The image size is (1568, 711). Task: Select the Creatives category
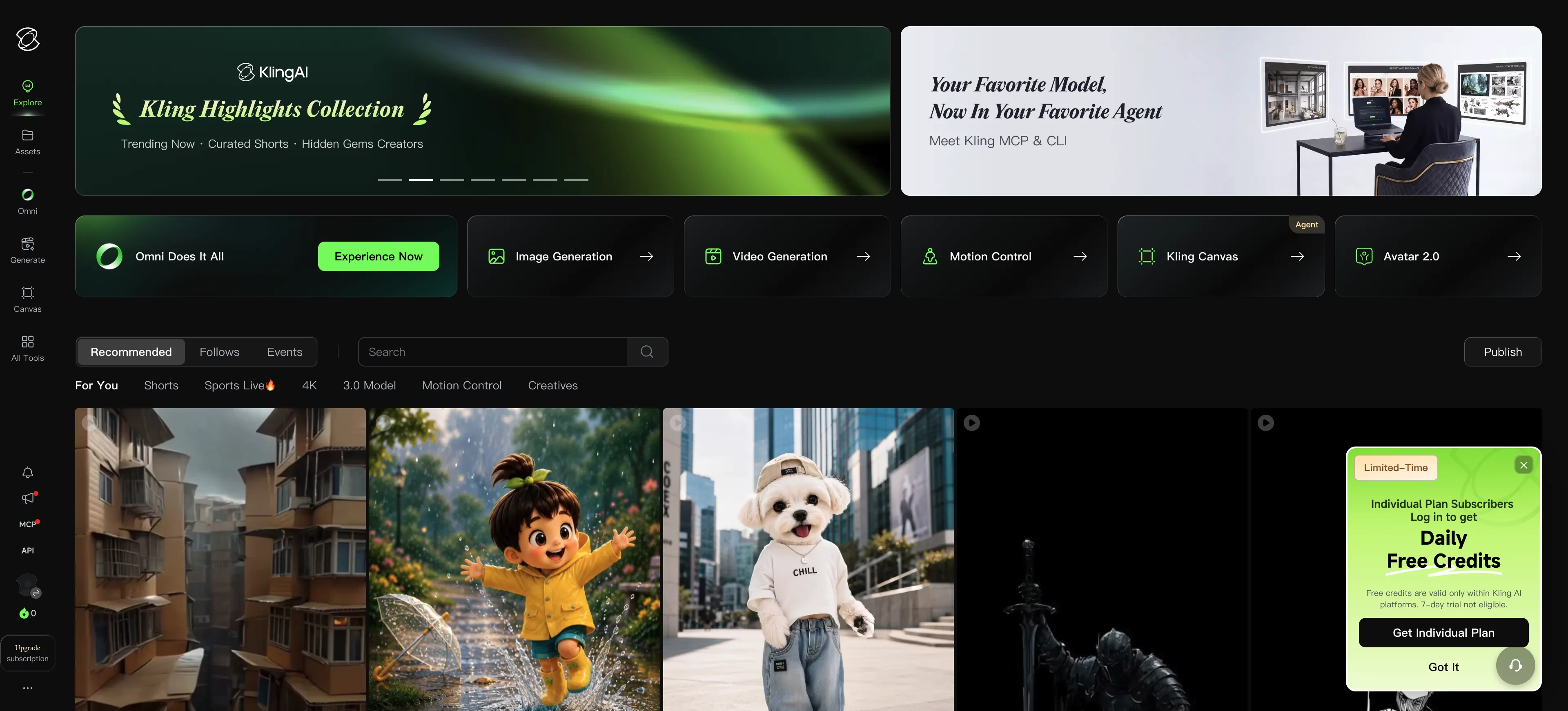tap(553, 385)
